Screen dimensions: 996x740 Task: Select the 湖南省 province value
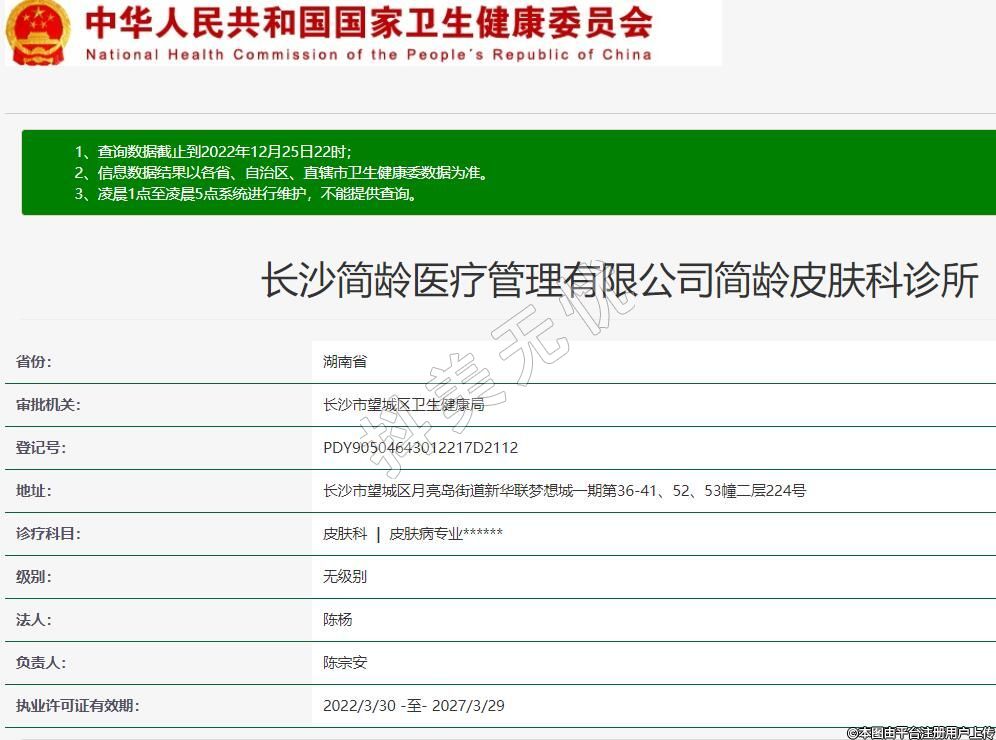point(345,362)
